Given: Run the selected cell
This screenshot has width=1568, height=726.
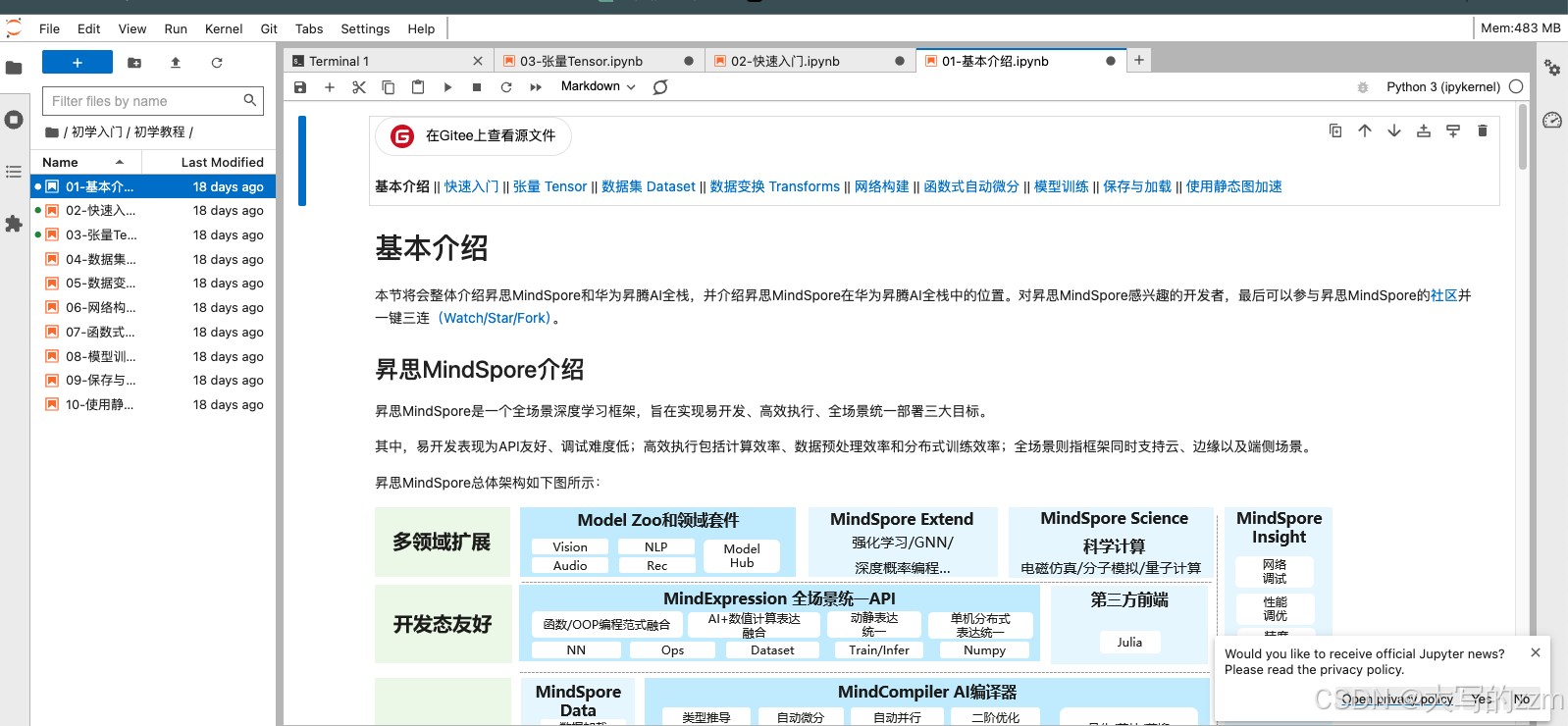Looking at the screenshot, I should pyautogui.click(x=447, y=87).
